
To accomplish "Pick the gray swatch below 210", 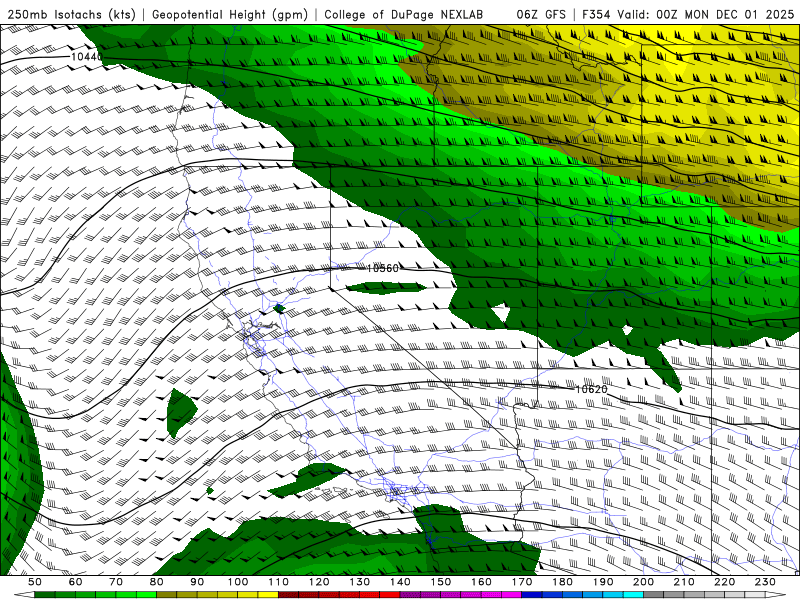I will (x=673, y=594).
